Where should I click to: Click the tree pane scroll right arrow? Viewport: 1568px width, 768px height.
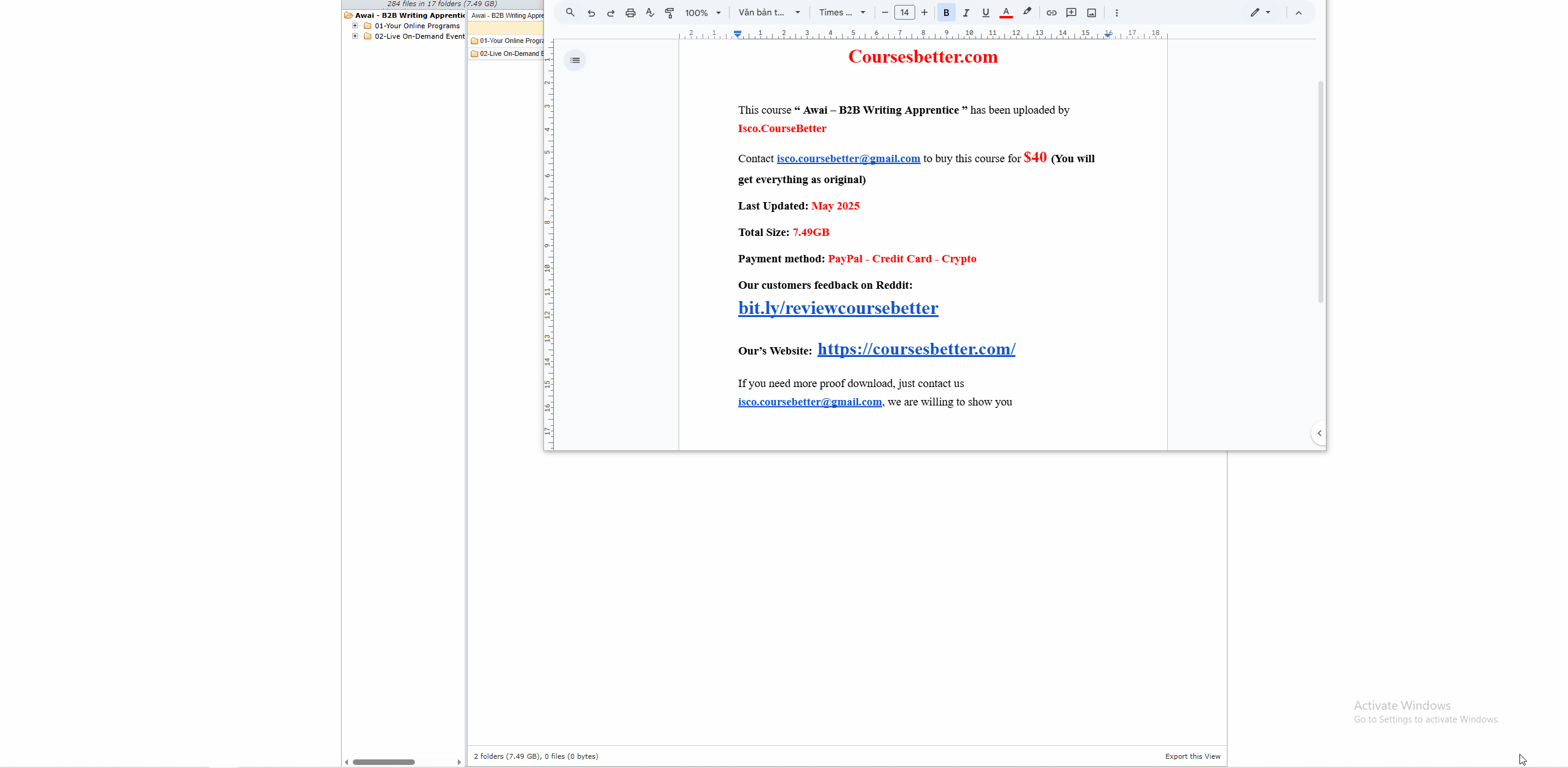tap(459, 762)
